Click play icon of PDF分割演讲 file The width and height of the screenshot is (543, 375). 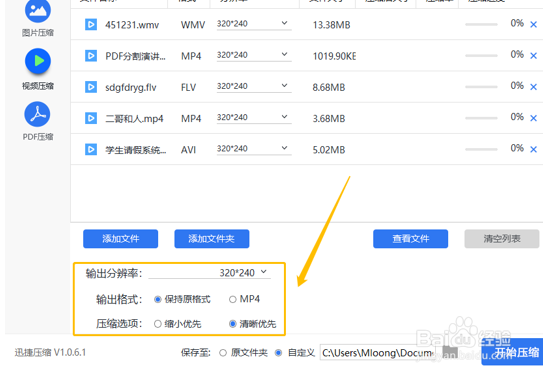pos(91,56)
